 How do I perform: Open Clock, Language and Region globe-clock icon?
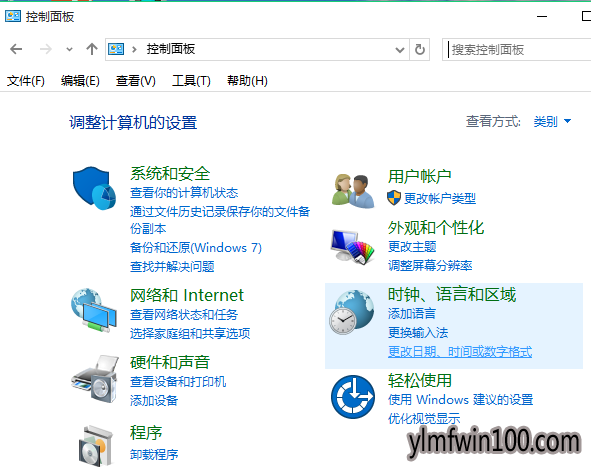352,312
